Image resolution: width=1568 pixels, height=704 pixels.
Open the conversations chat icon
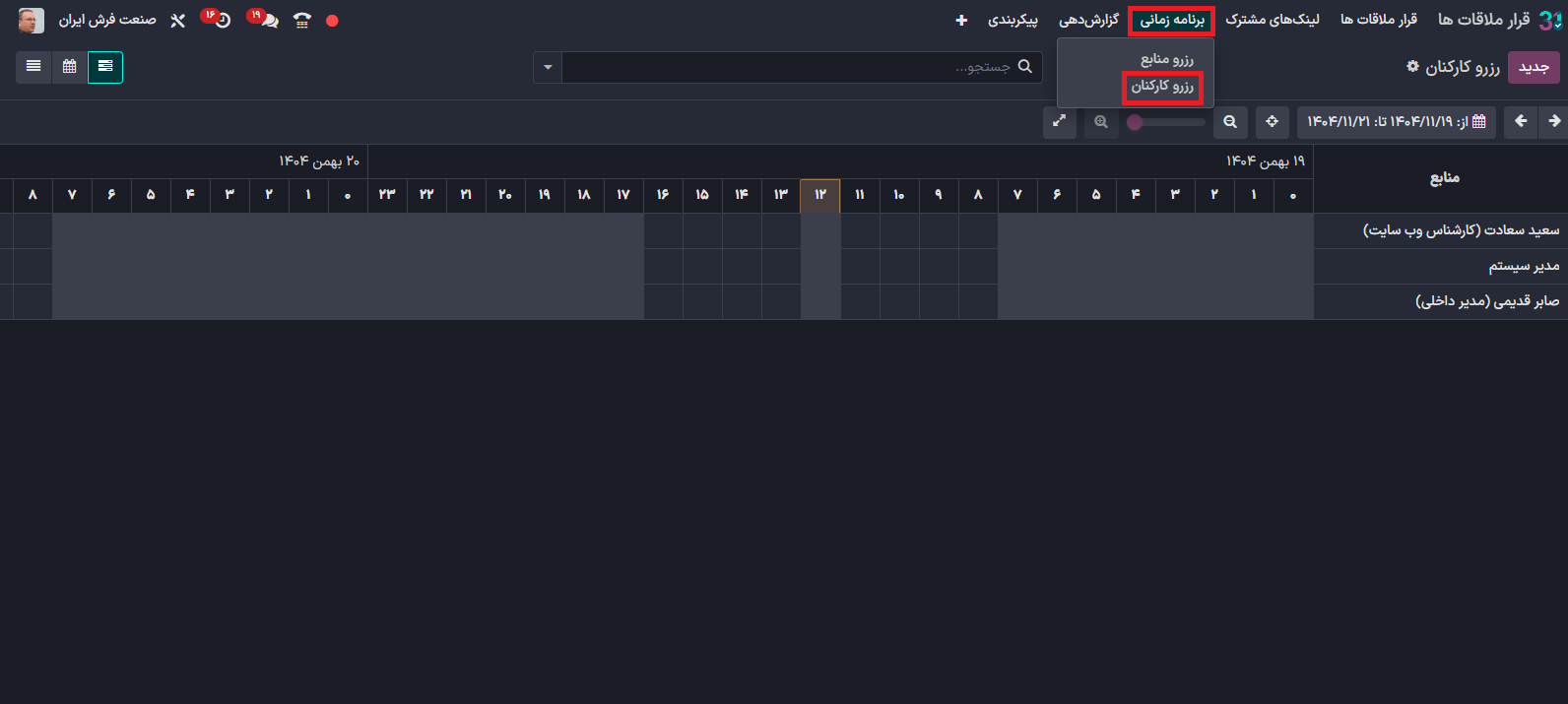[x=269, y=21]
